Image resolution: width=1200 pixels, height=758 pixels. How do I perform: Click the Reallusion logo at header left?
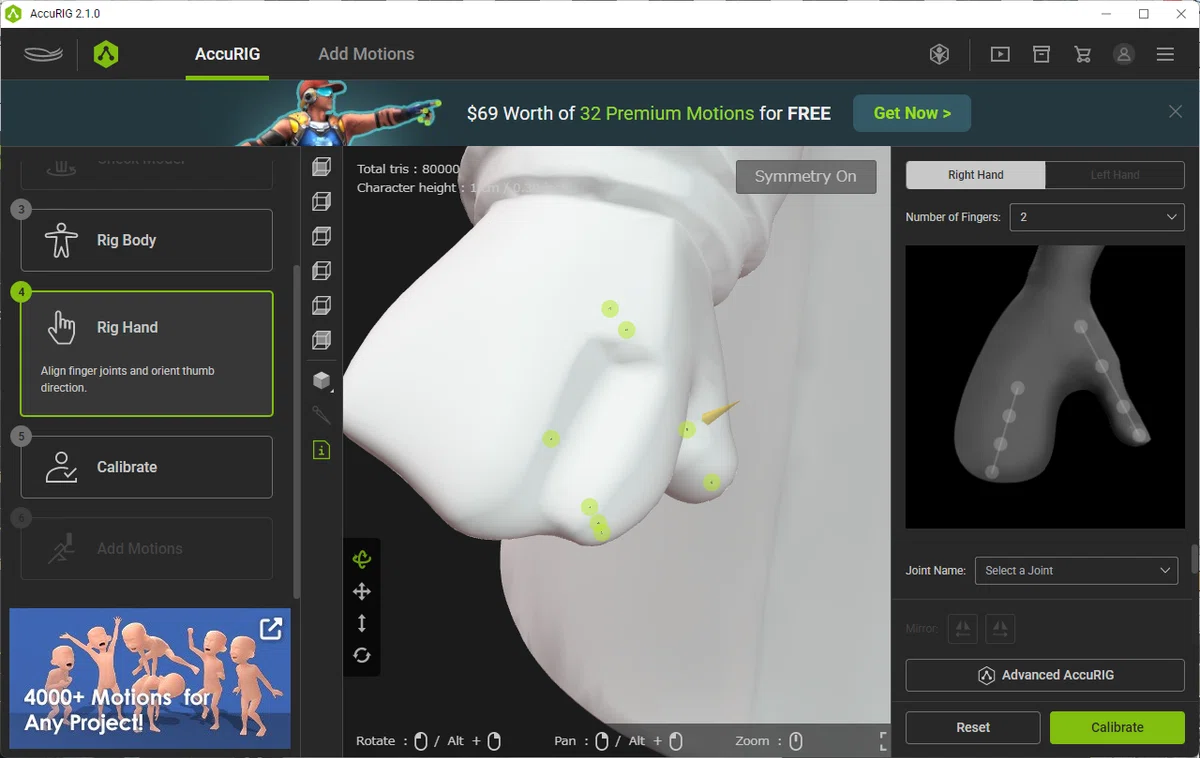tap(43, 54)
